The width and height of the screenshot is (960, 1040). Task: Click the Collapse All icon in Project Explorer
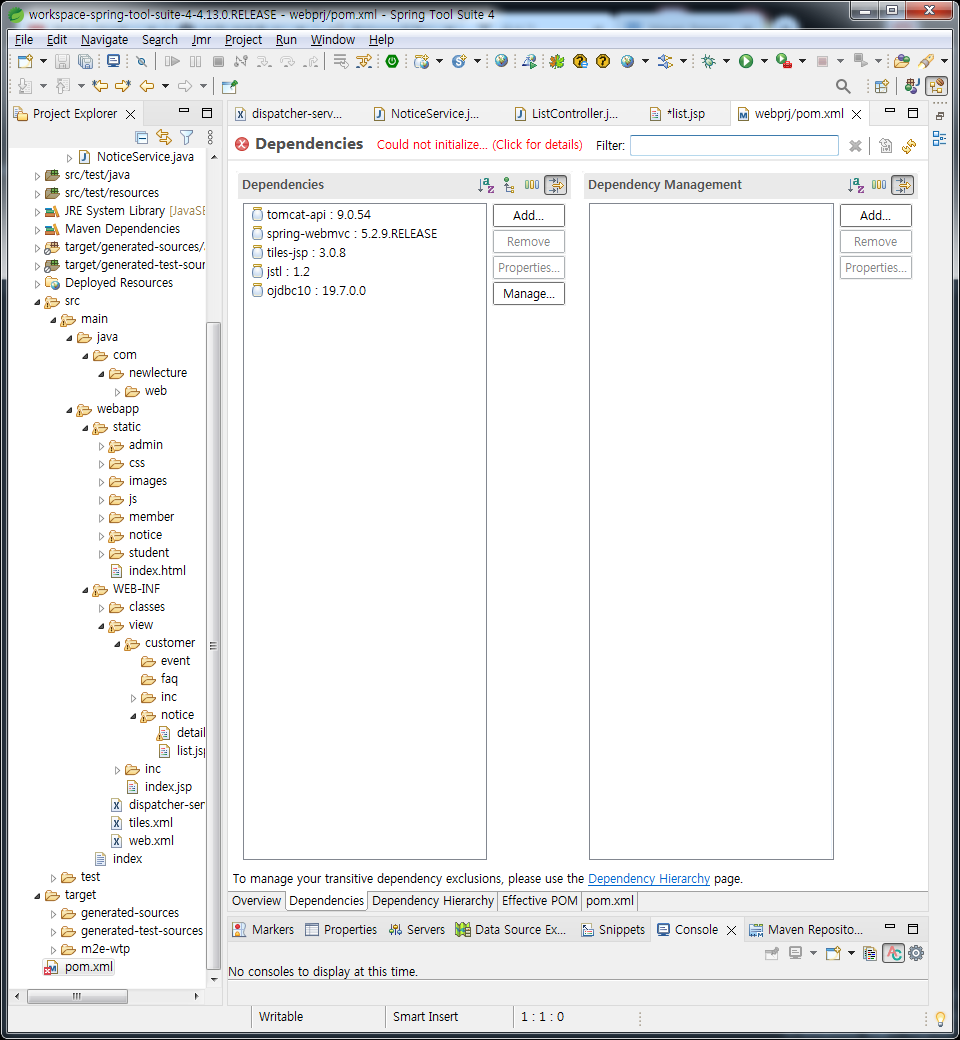pyautogui.click(x=141, y=137)
